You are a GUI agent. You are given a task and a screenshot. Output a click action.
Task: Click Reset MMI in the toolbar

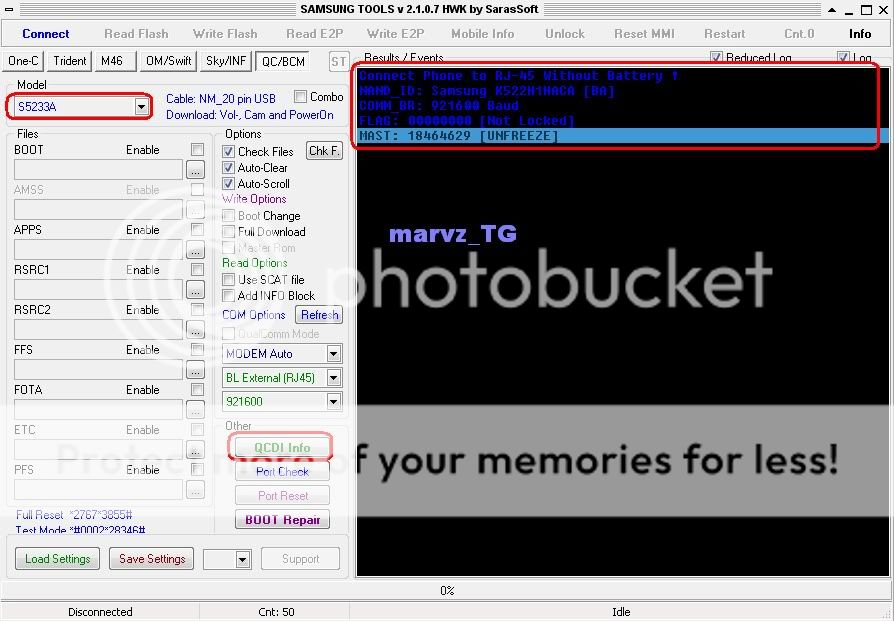(x=644, y=34)
